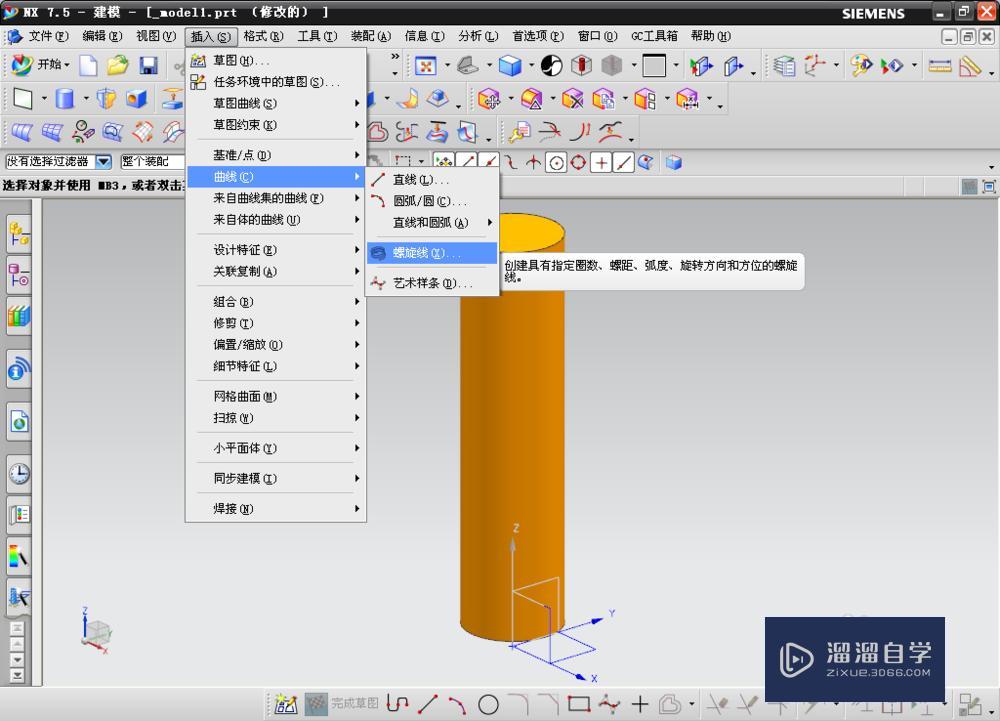Image resolution: width=1000 pixels, height=721 pixels.
Task: Select the shaded blue cube rendering icon
Action: [510, 65]
